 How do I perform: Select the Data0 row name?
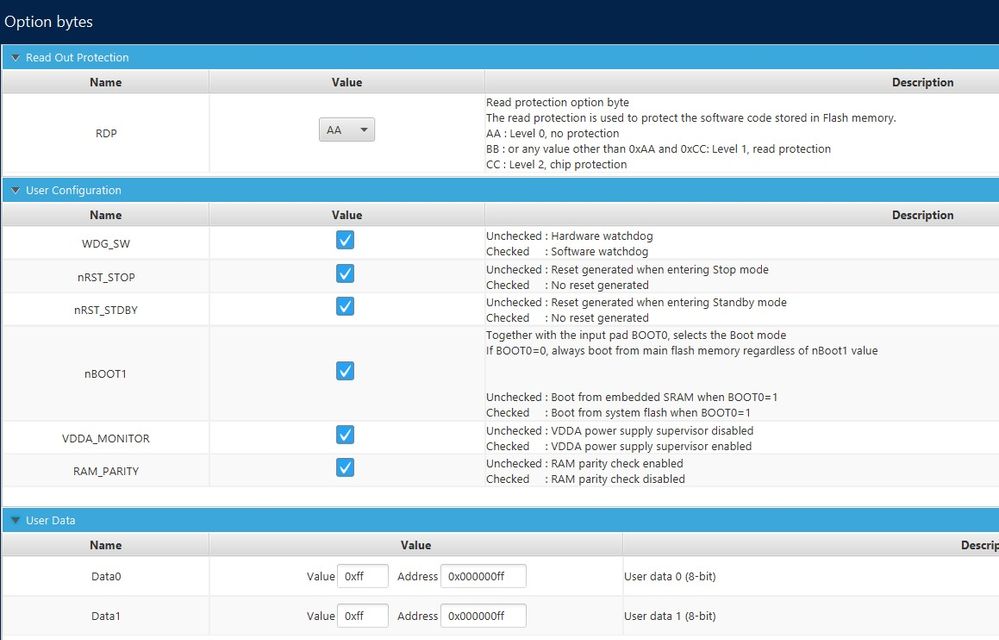106,577
